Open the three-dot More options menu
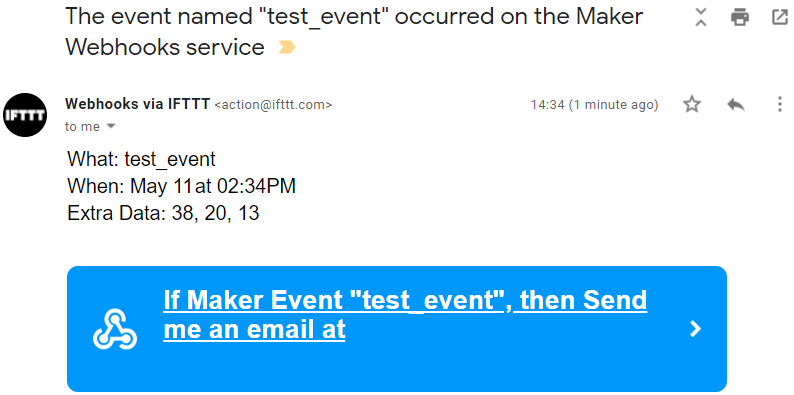 tap(780, 104)
